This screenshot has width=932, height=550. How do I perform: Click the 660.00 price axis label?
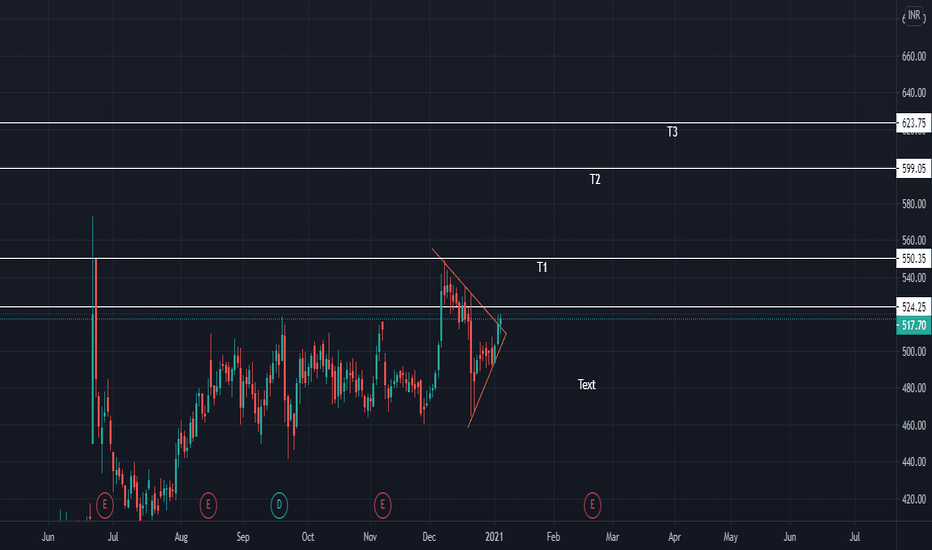pyautogui.click(x=914, y=56)
